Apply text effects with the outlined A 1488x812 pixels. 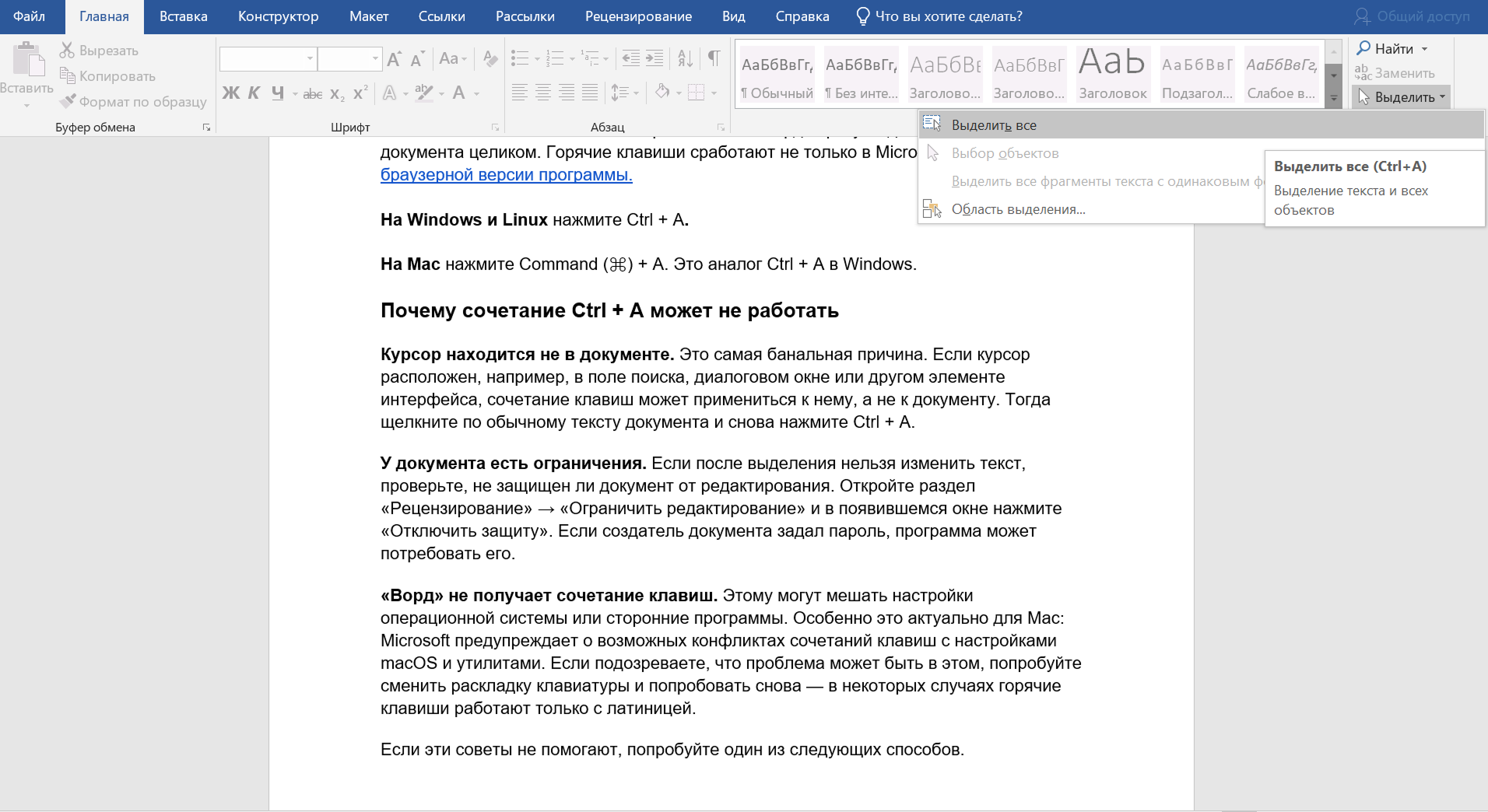coord(390,93)
